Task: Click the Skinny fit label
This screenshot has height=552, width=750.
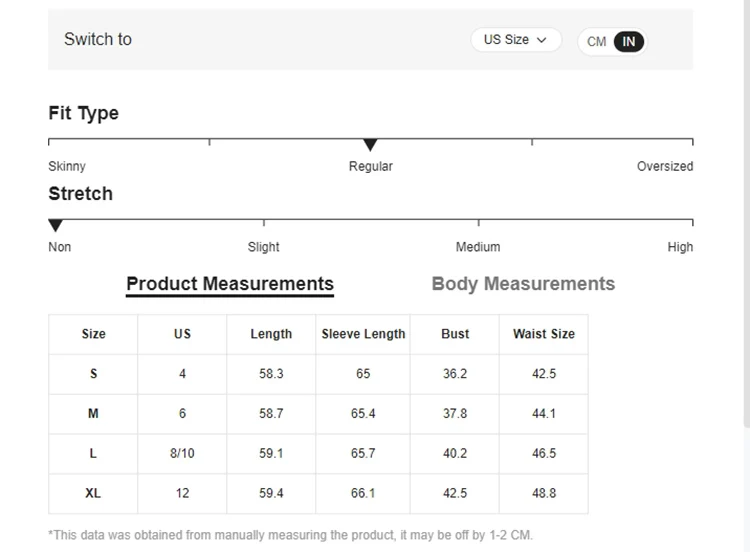Action: [x=67, y=167]
